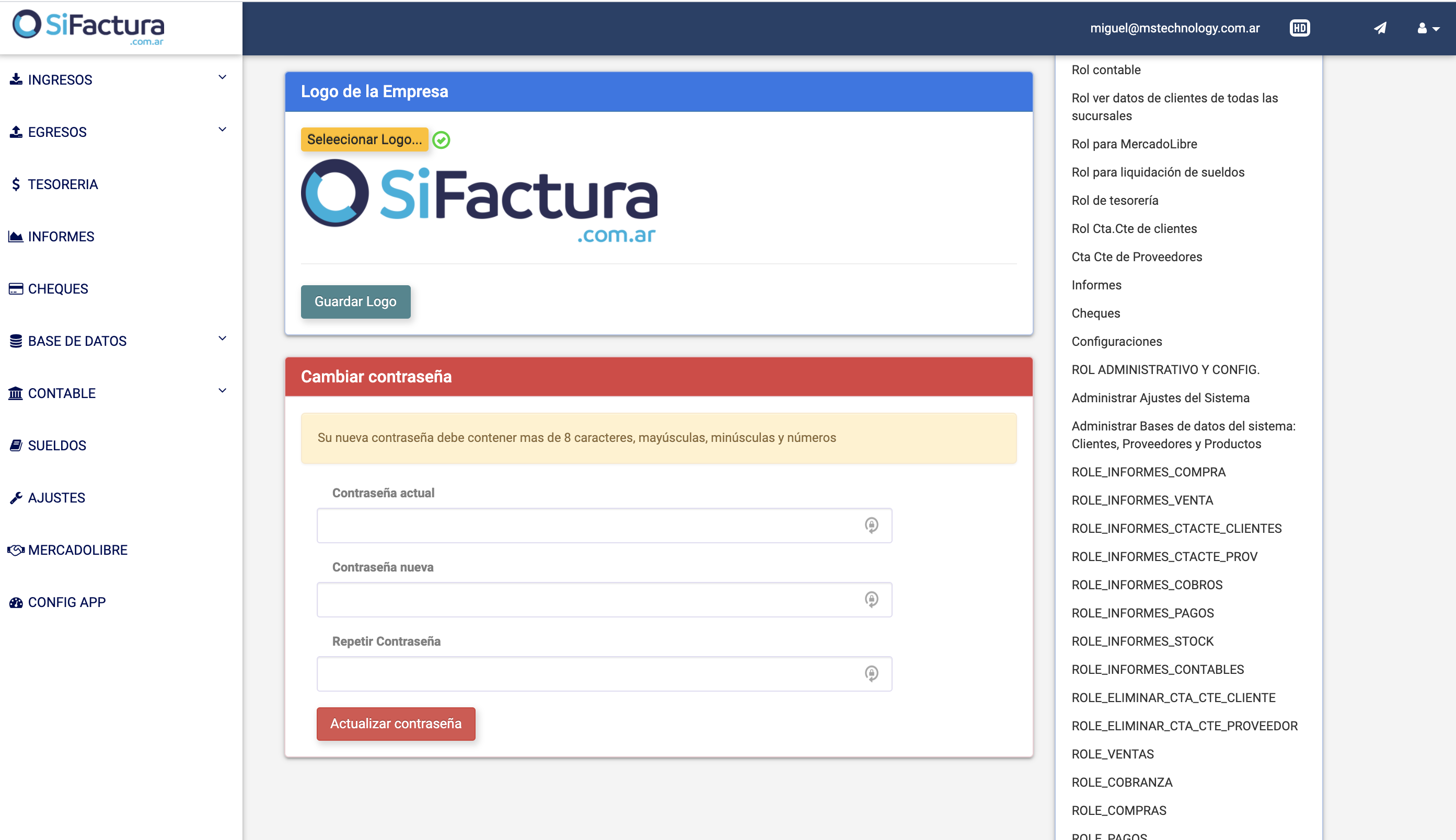Click the HD icon in top bar

click(1300, 28)
